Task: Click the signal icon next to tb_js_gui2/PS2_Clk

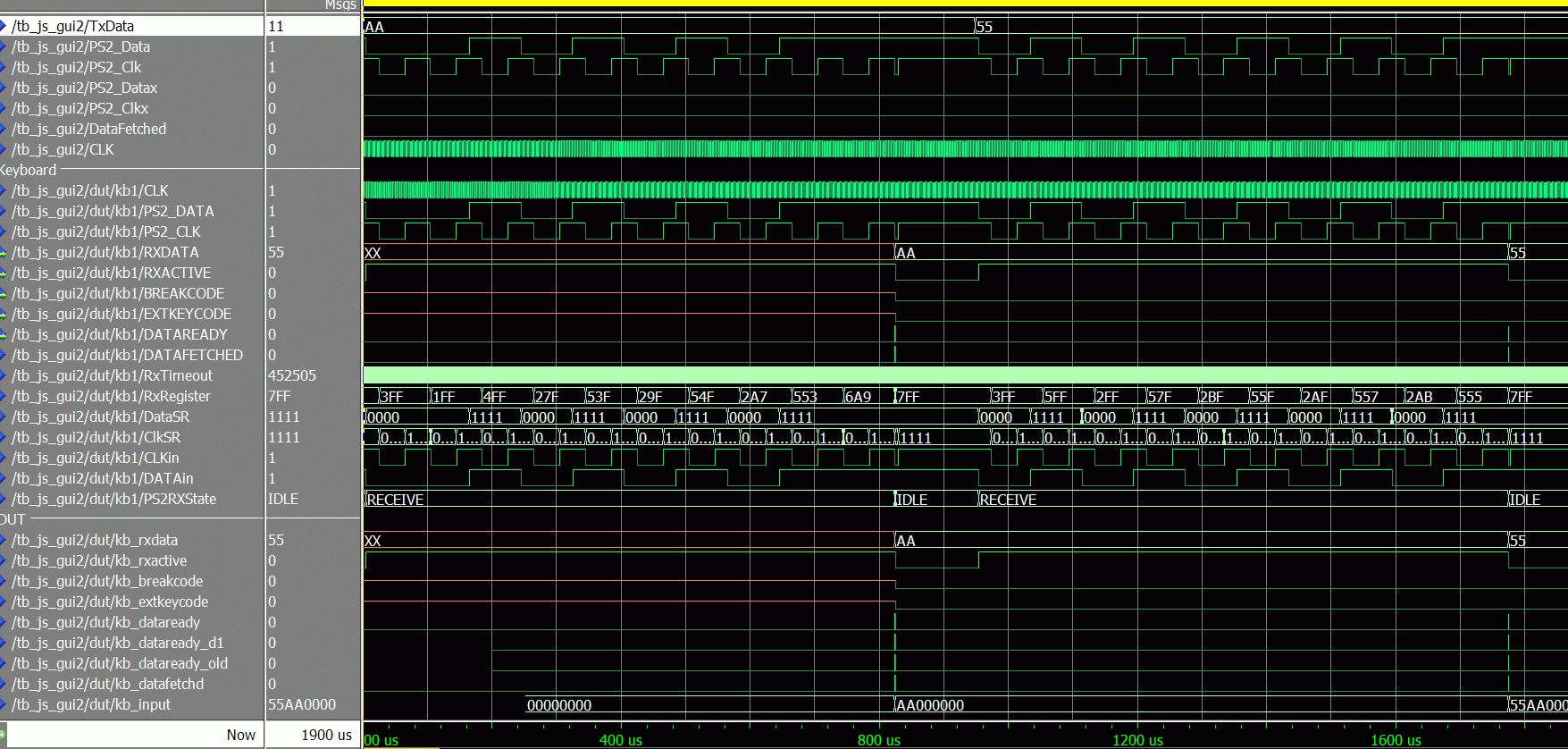Action: 4,68
